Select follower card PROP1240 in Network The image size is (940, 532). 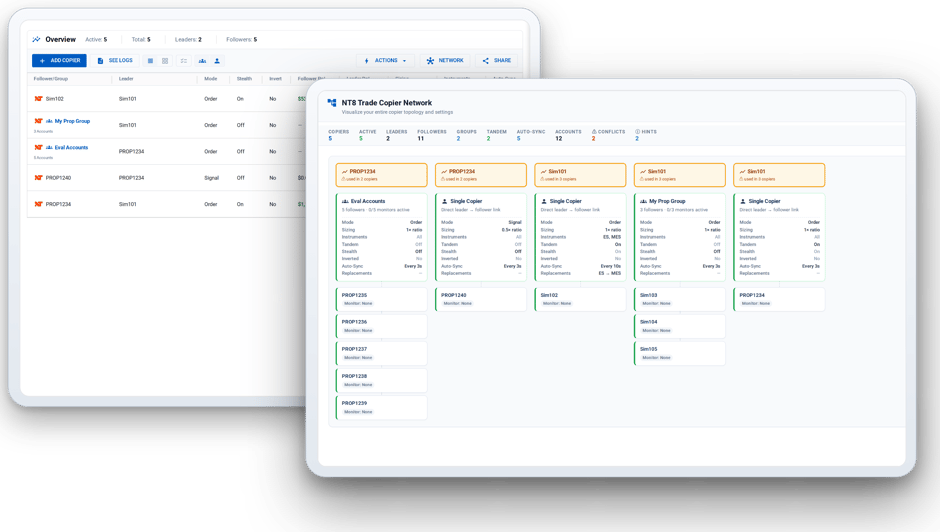481,299
